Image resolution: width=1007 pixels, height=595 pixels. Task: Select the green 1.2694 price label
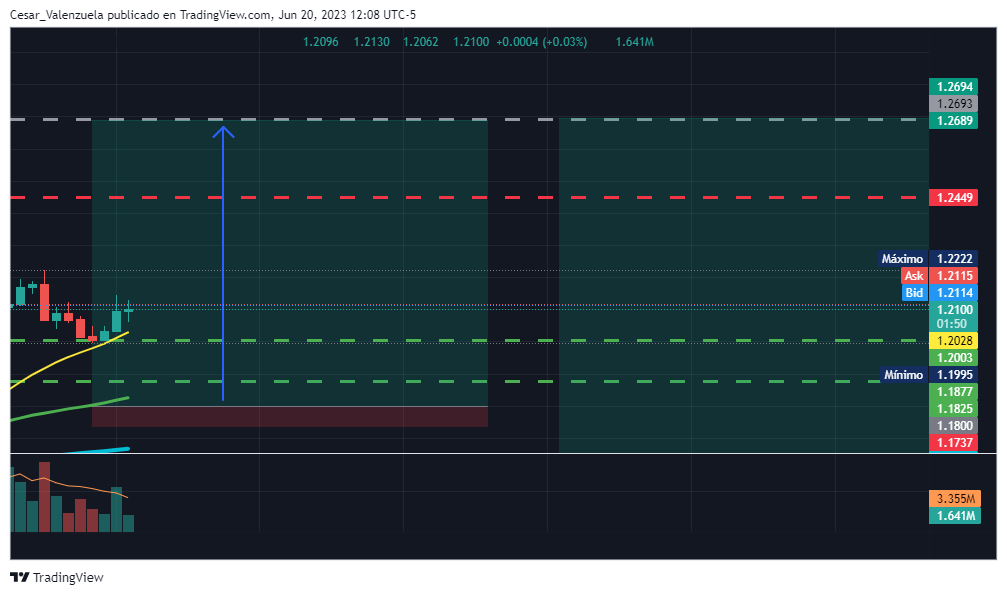click(x=954, y=86)
